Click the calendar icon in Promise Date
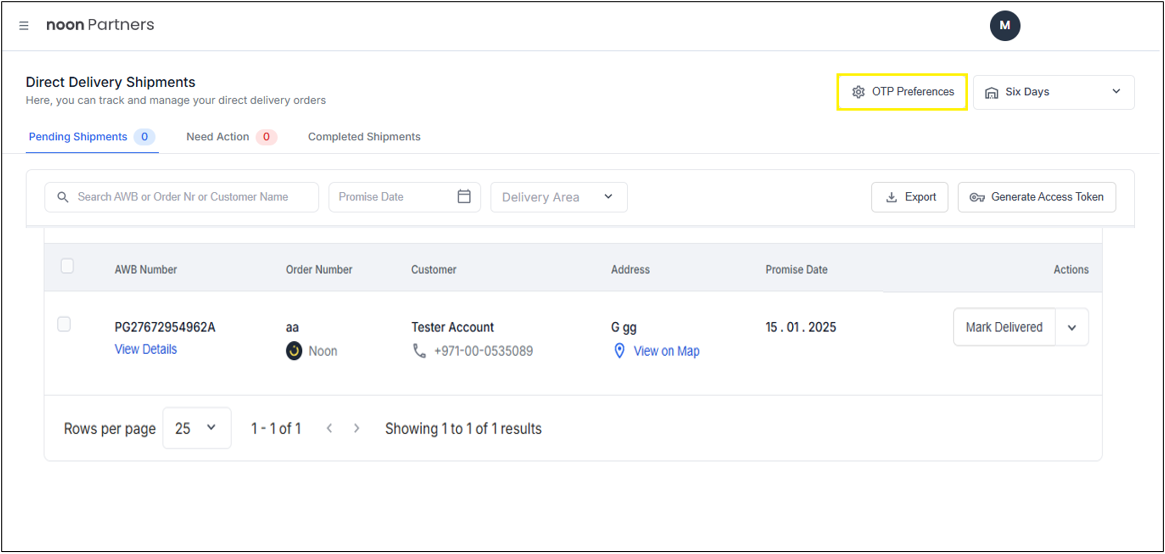 coord(464,197)
